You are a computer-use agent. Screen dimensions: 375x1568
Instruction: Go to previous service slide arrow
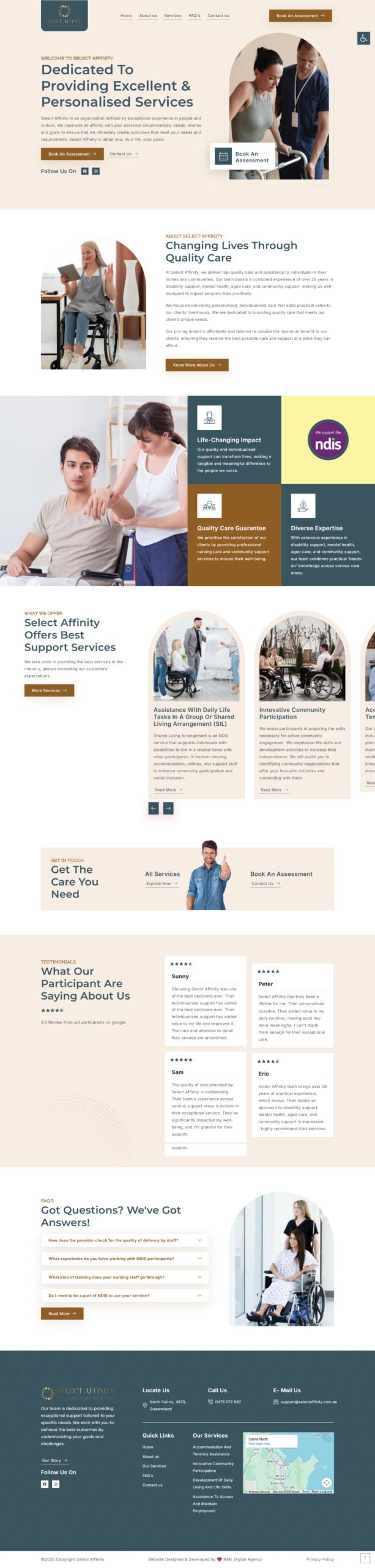(x=154, y=809)
